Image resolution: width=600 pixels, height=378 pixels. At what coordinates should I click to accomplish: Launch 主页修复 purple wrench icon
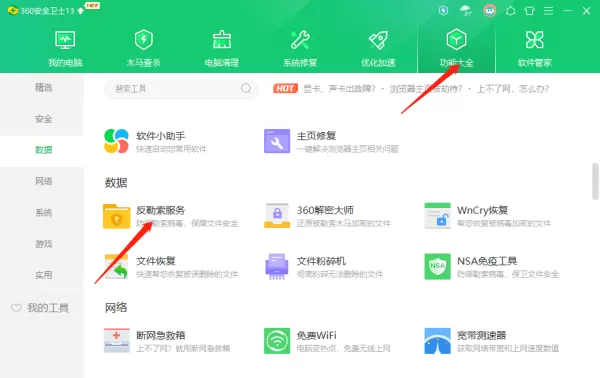coord(277,141)
